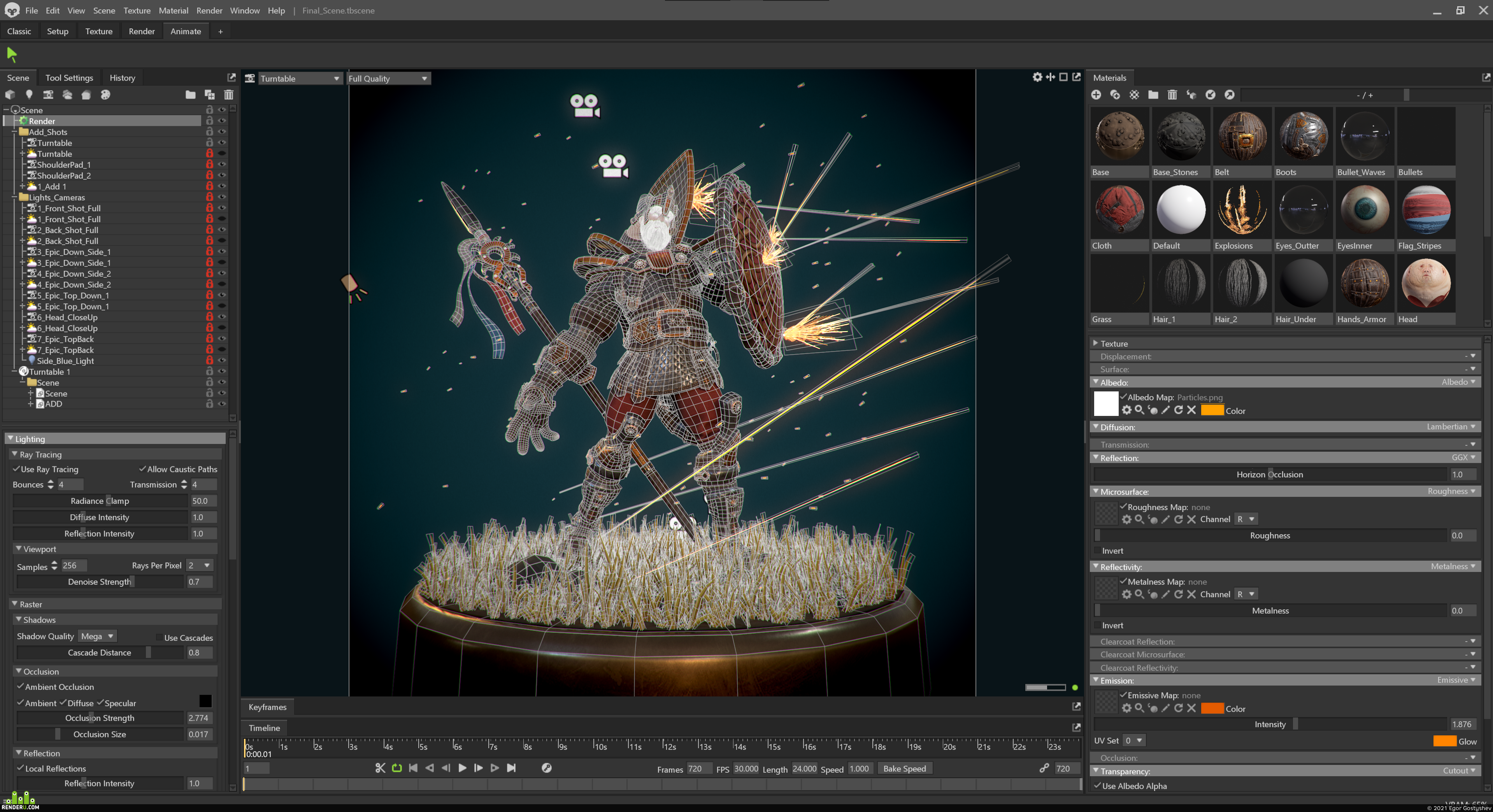
Task: Click the Scene panel trash icon
Action: click(x=229, y=95)
